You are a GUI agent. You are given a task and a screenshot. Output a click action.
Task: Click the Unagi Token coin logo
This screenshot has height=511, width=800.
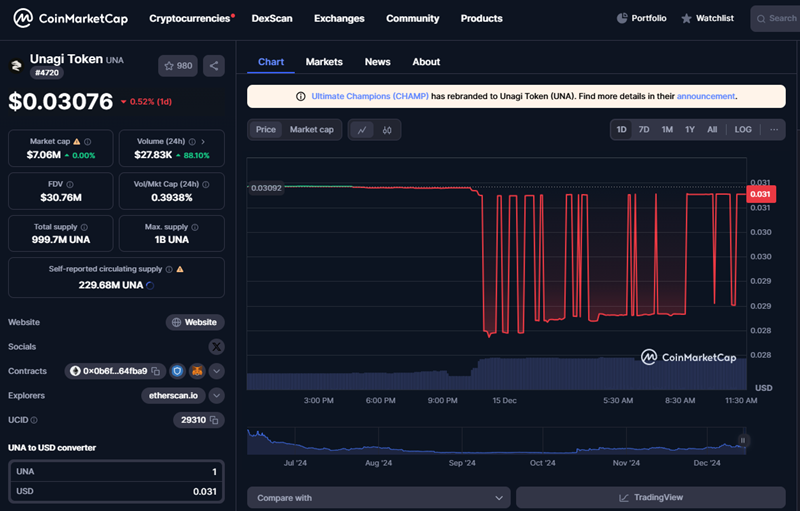(x=16, y=65)
